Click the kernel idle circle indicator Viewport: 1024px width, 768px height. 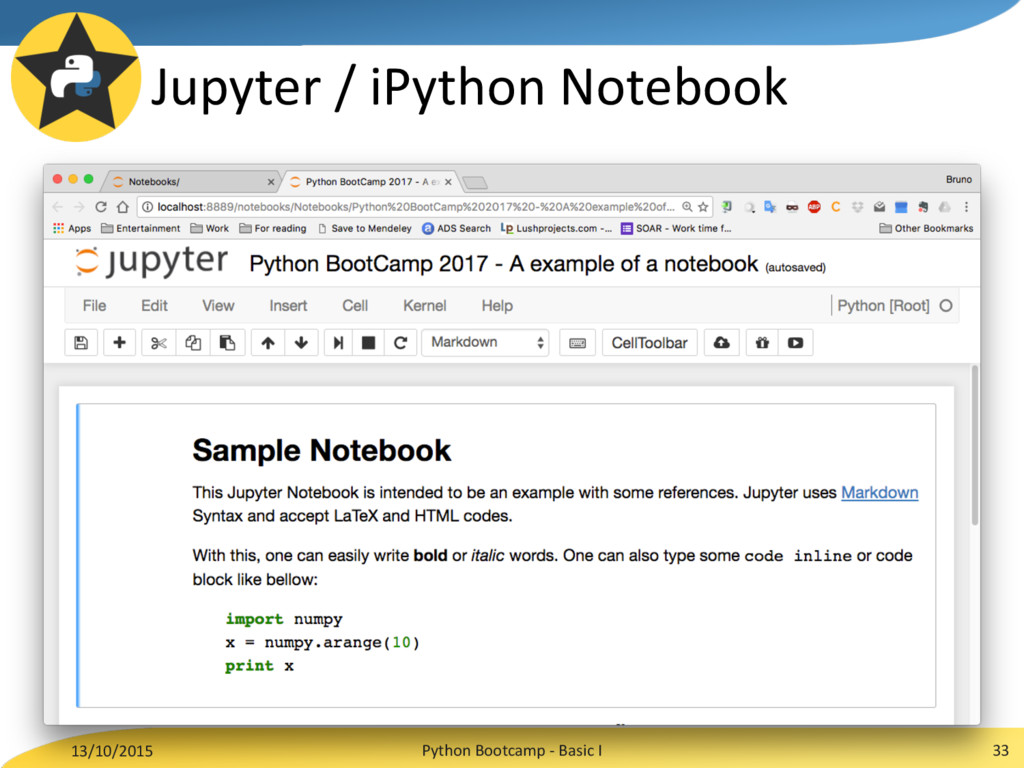tap(946, 306)
